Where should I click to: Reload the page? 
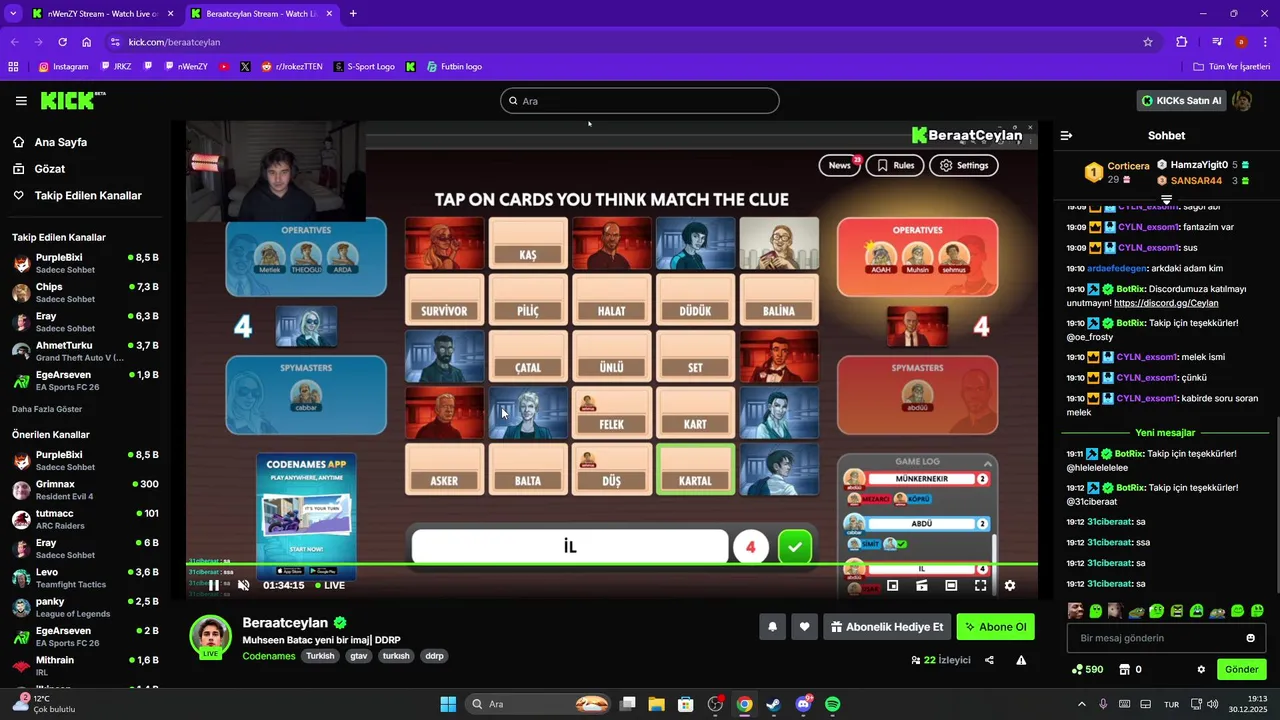click(62, 42)
